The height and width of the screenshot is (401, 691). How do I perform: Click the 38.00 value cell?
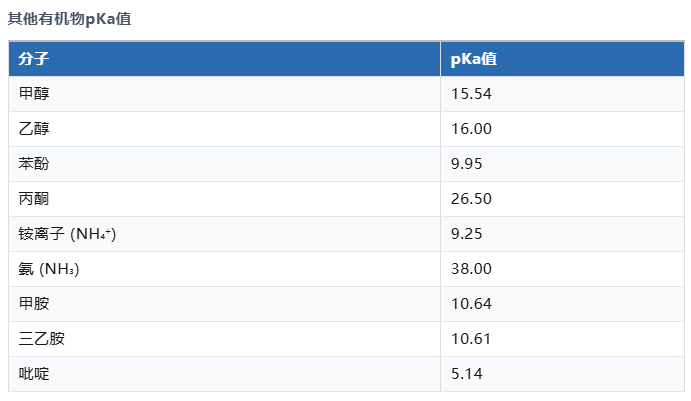[x=471, y=269]
